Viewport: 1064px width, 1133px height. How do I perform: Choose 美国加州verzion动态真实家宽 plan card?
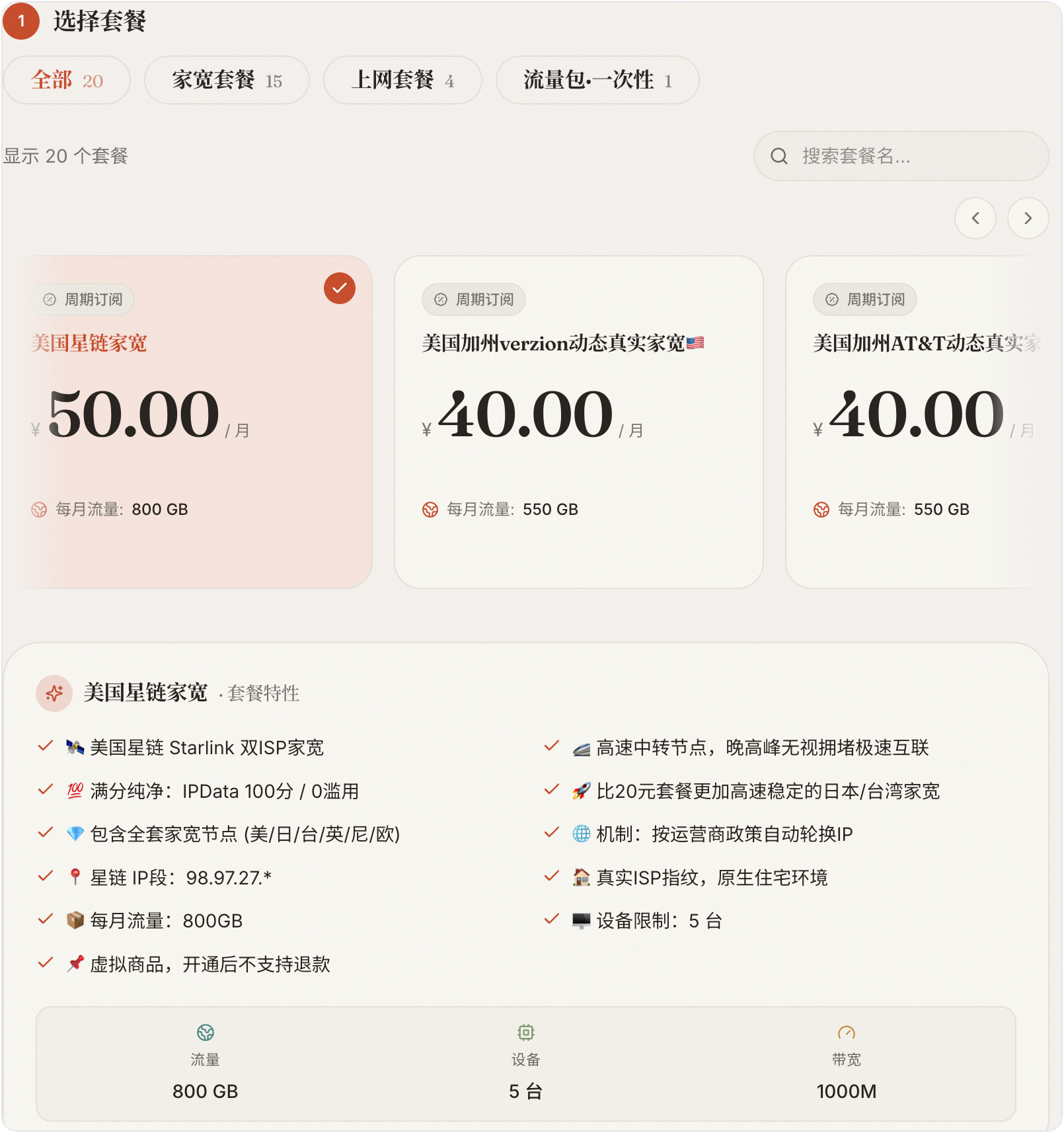[x=579, y=422]
